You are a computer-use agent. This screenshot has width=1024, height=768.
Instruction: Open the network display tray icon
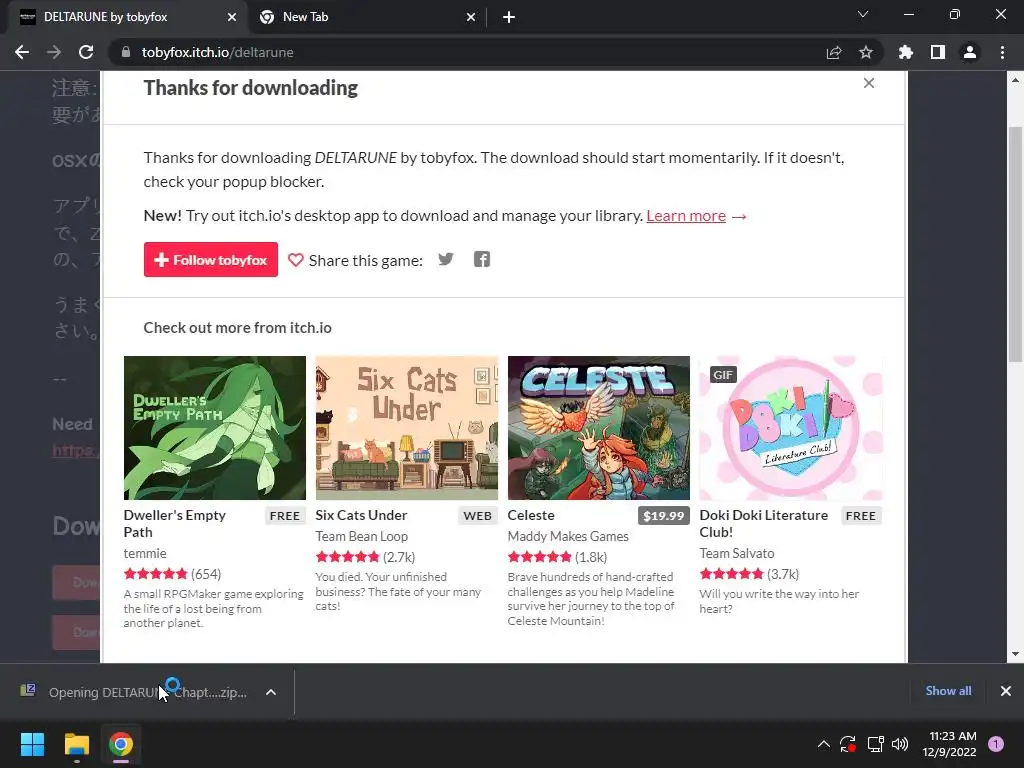tap(875, 744)
